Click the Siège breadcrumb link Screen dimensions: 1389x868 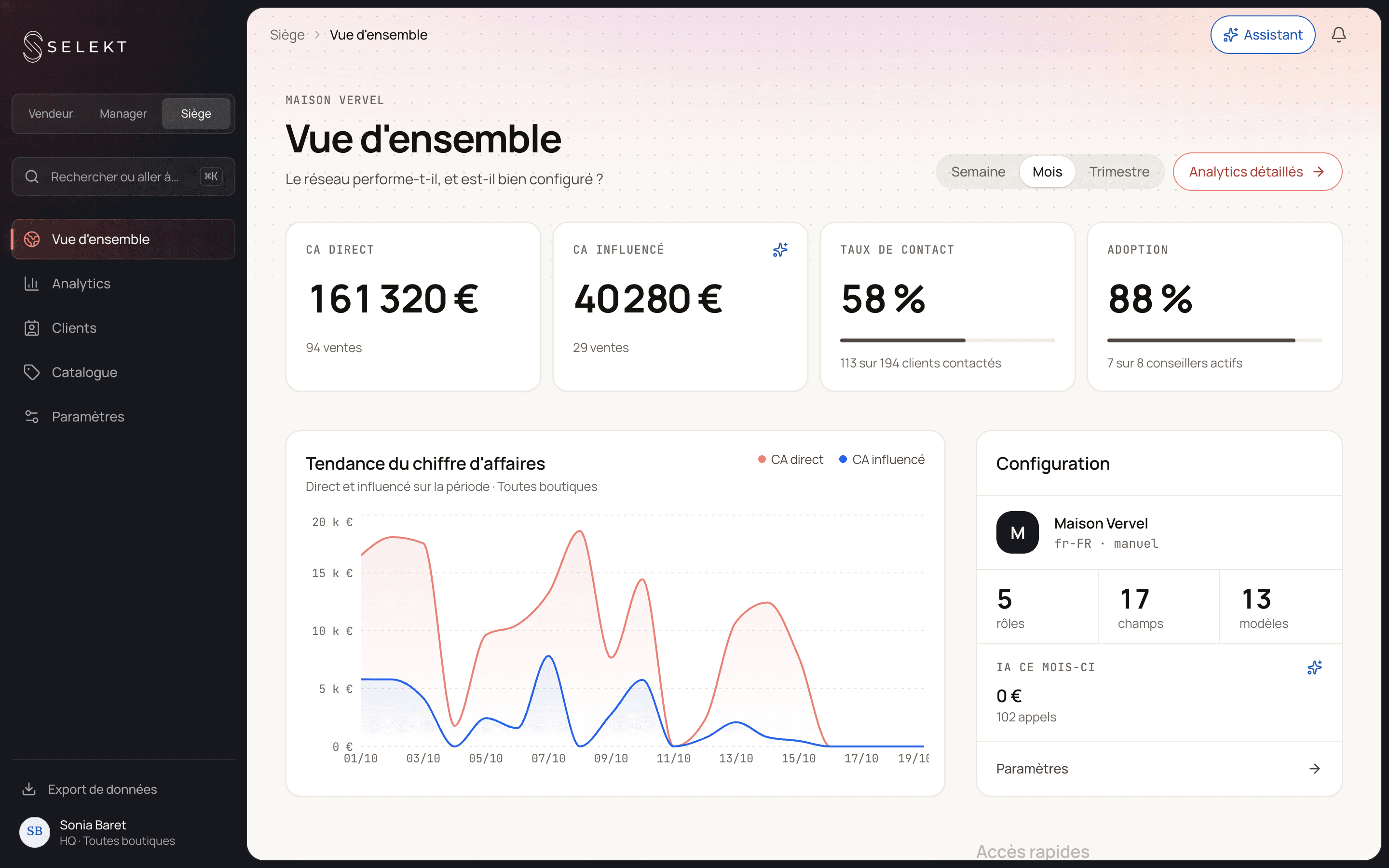(x=287, y=35)
